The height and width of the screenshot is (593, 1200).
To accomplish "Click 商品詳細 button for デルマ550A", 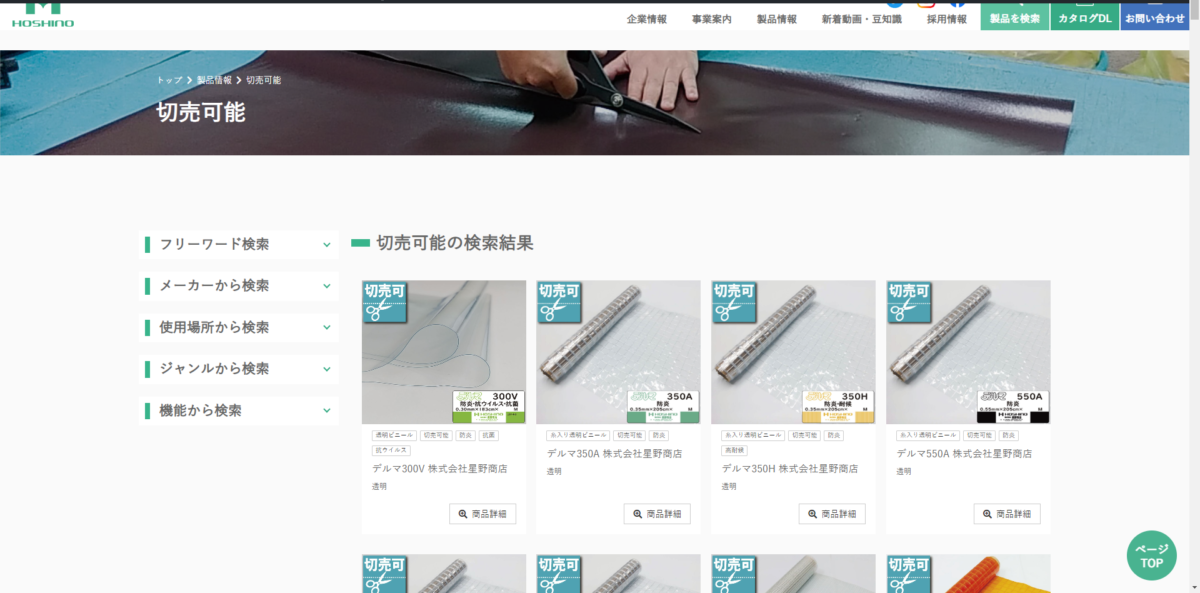I will [1007, 514].
